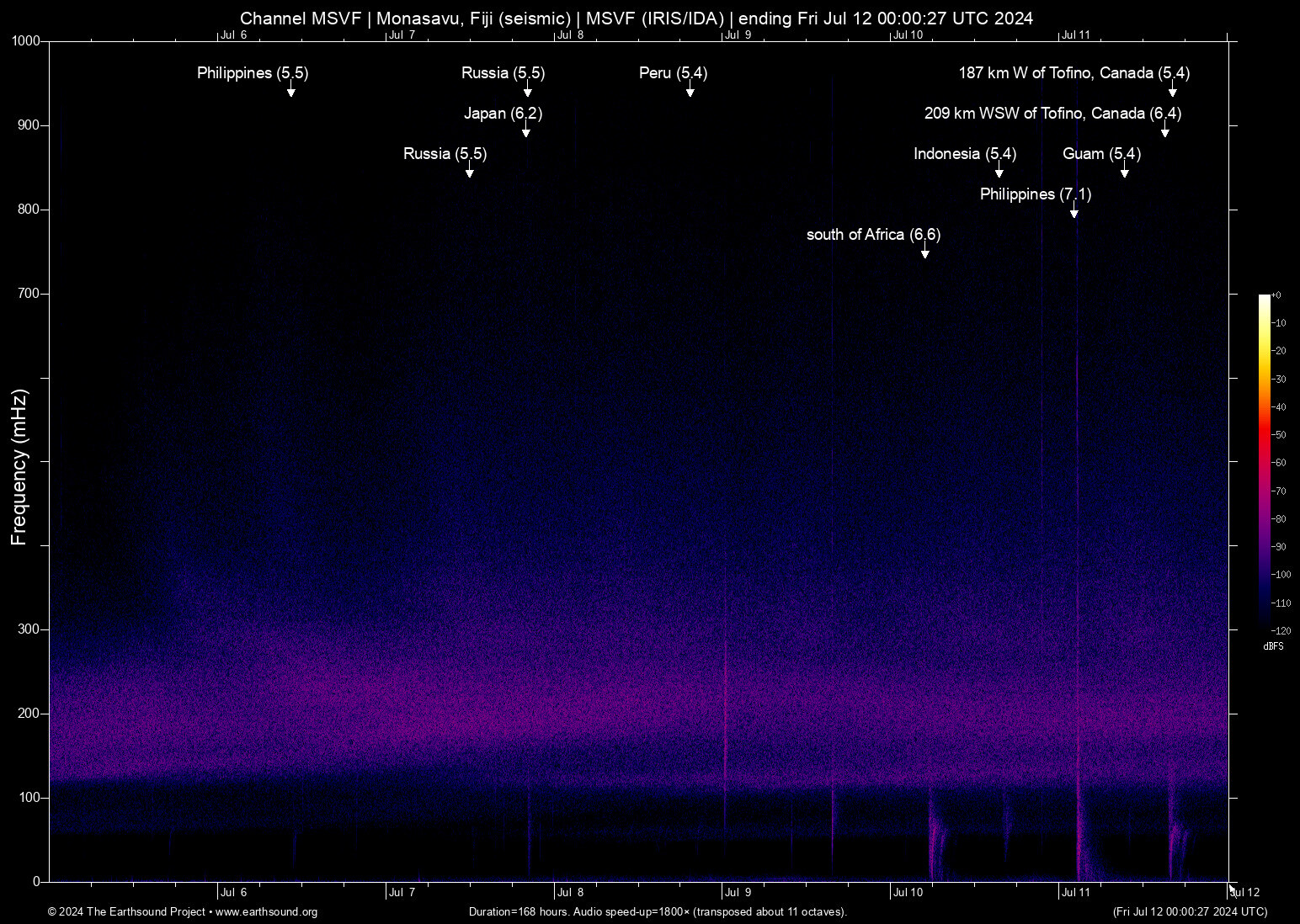Click the arrow marker under Guam (5.4)

(x=1124, y=172)
